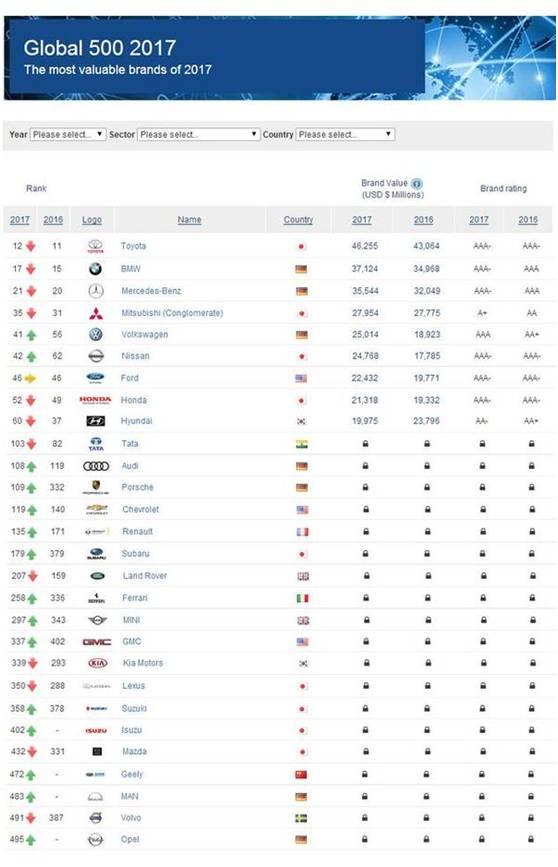Open the Year dropdown
Viewport: 558px width, 867px height.
click(68, 134)
